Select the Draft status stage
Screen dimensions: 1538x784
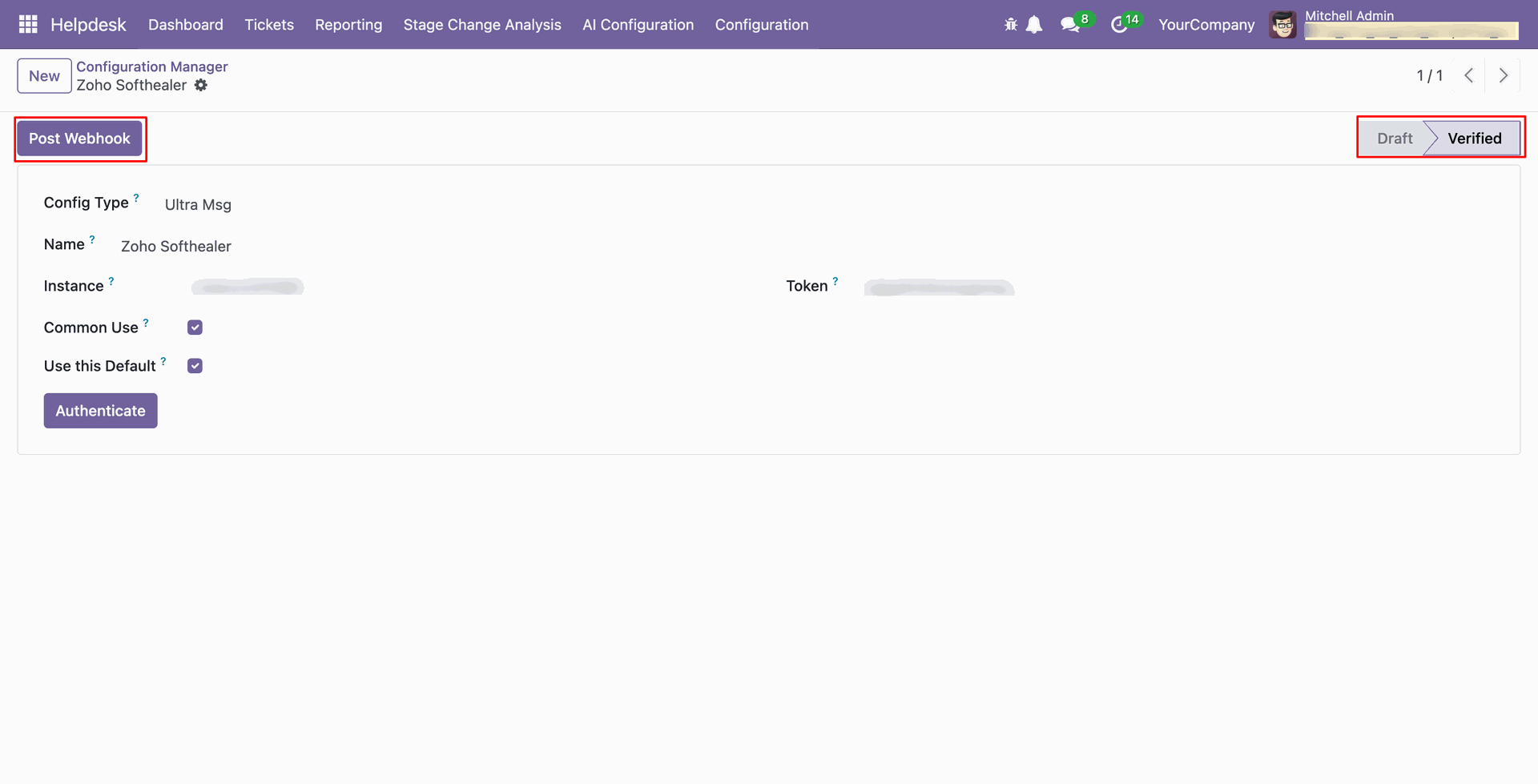1394,139
